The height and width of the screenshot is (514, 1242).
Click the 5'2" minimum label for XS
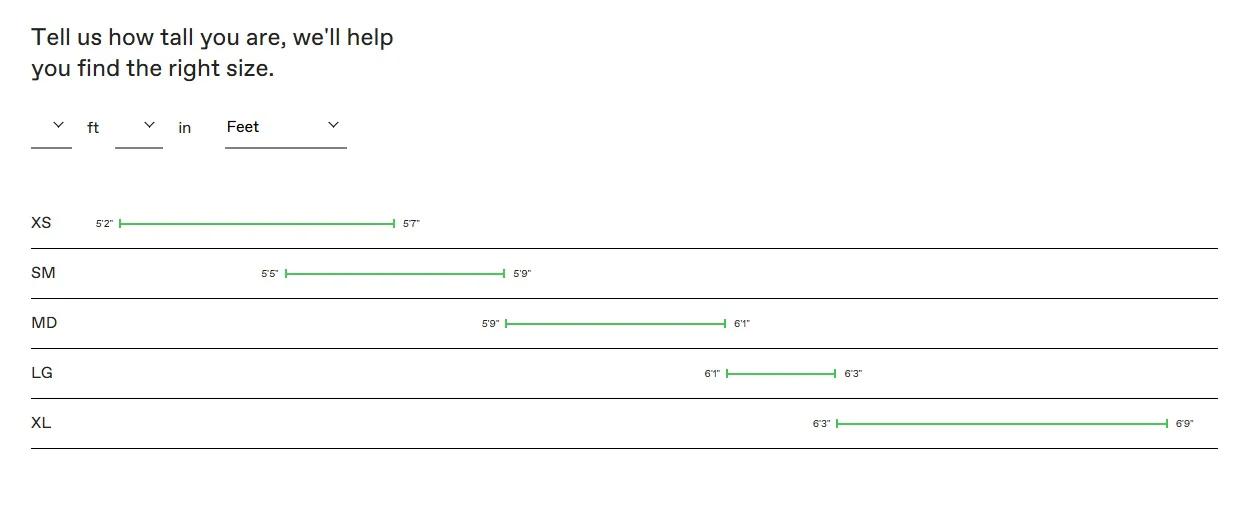[104, 224]
